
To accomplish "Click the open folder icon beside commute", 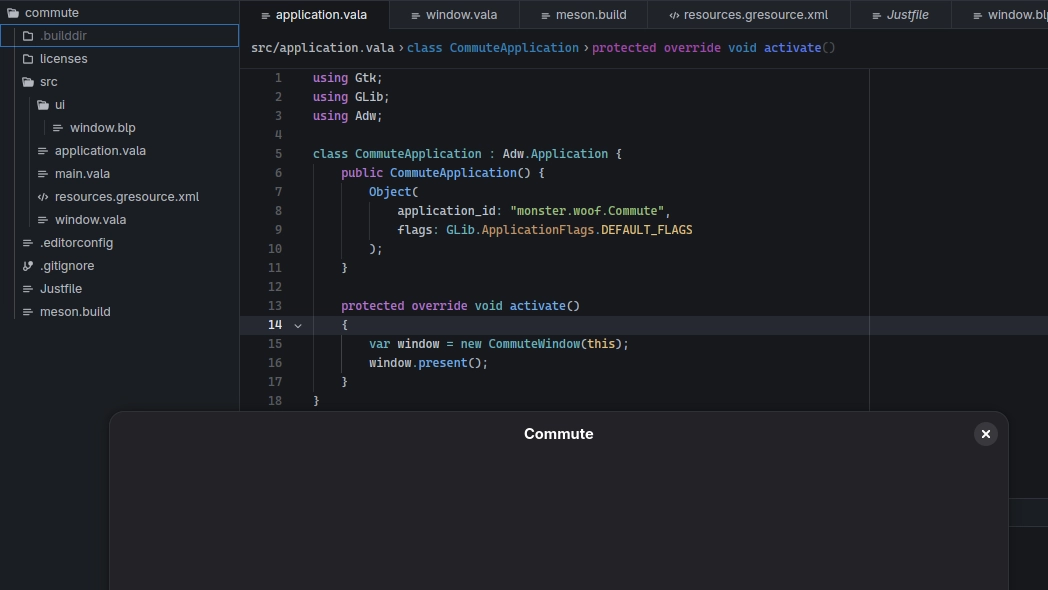I will (x=13, y=13).
